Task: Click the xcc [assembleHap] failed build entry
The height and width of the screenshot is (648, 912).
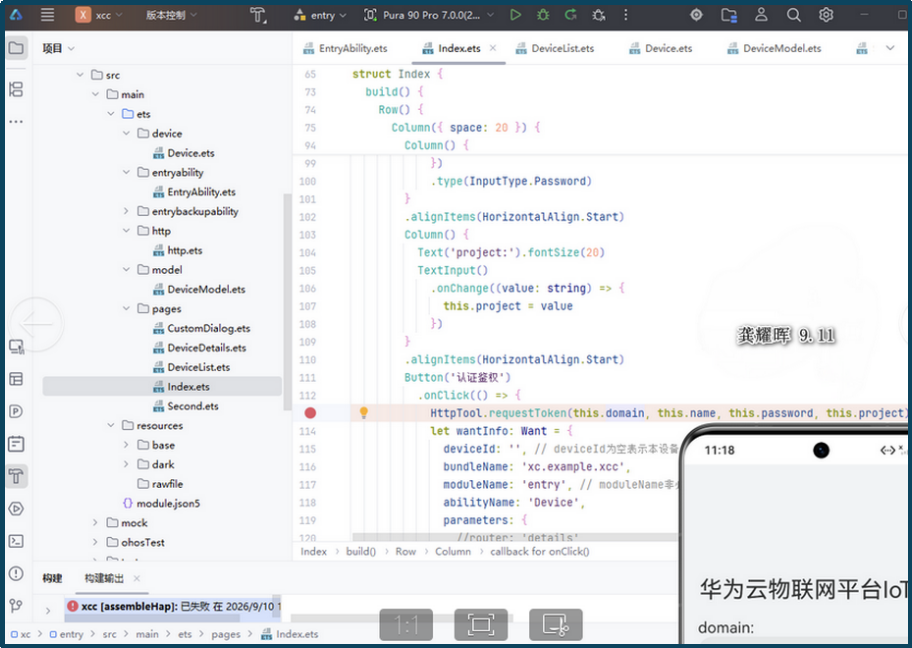Action: pos(173,606)
